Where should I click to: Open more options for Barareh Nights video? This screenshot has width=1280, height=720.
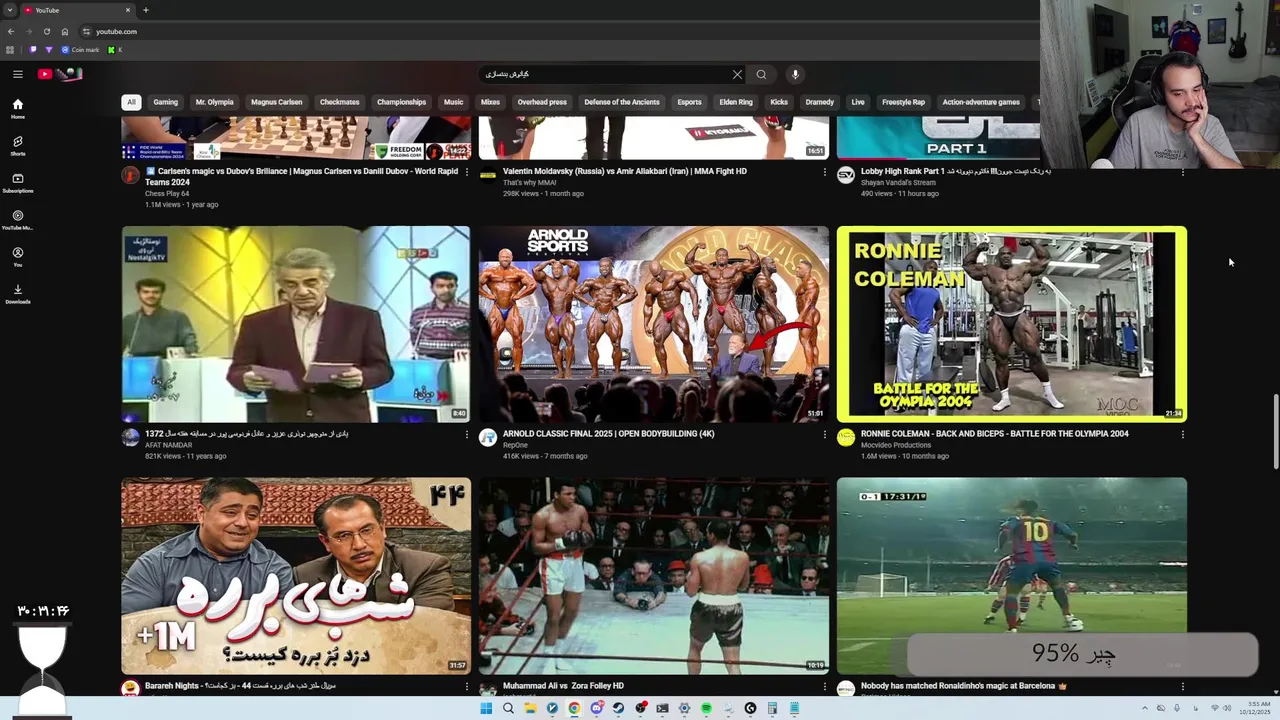tap(466, 687)
